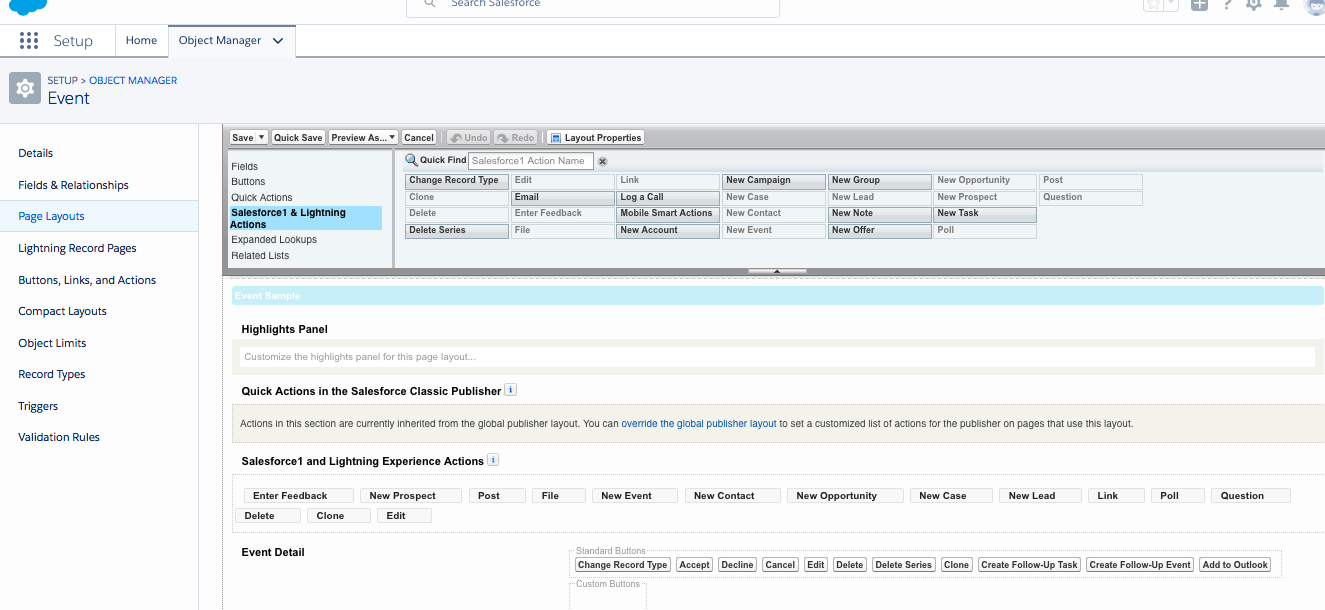Viewport: 1325px width, 610px height.
Task: Select Create Follow-Up Task standard button
Action: [x=1029, y=565]
